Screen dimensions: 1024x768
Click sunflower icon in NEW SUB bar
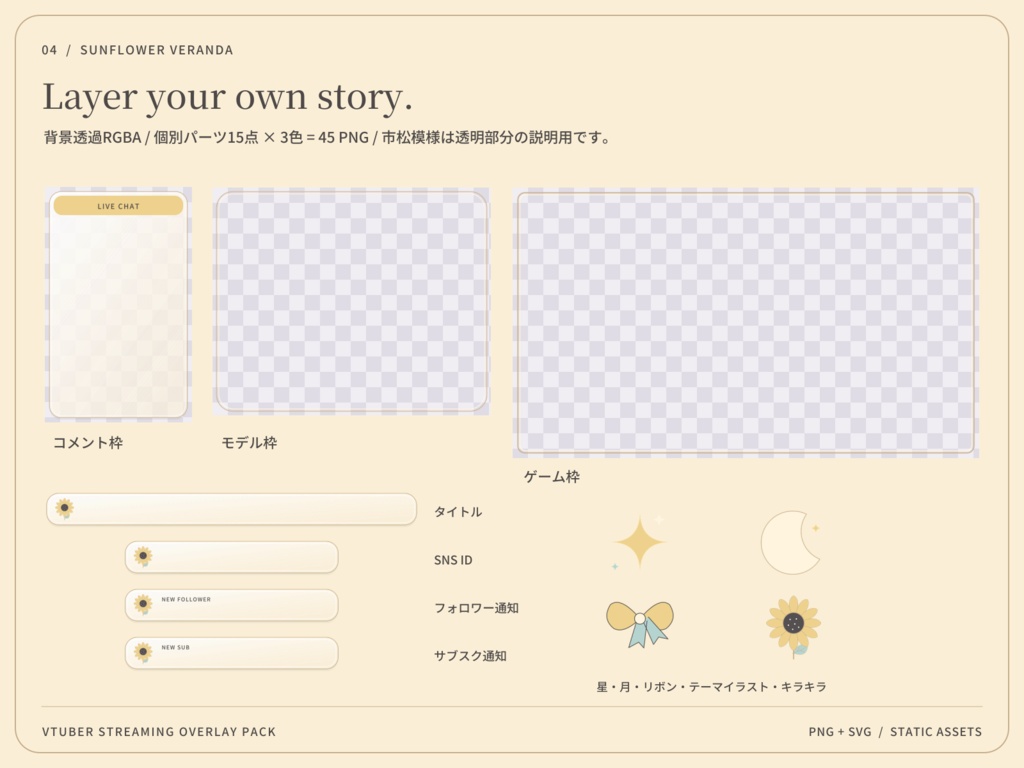pos(143,652)
